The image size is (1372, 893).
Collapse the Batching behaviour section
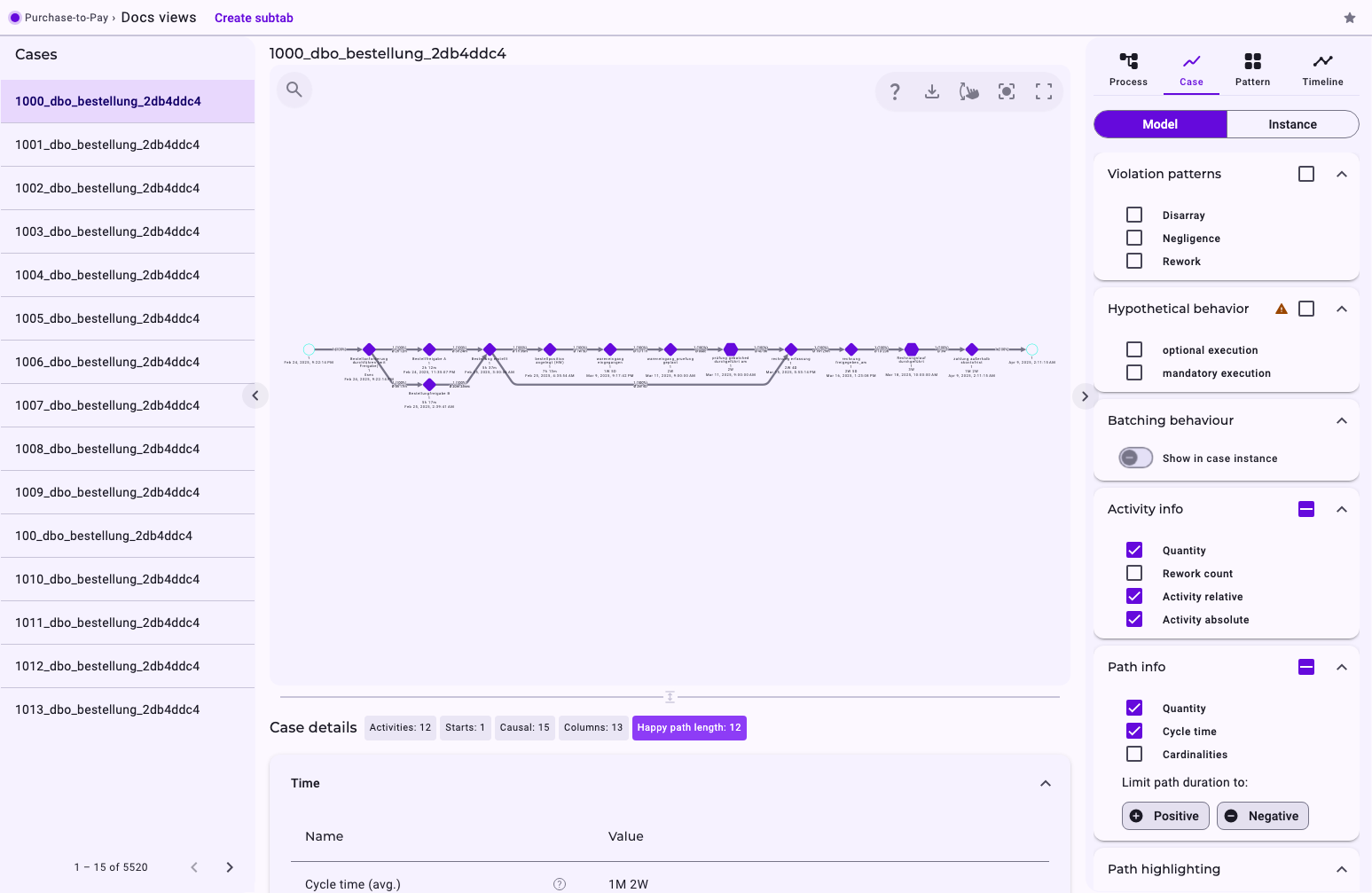(x=1342, y=420)
